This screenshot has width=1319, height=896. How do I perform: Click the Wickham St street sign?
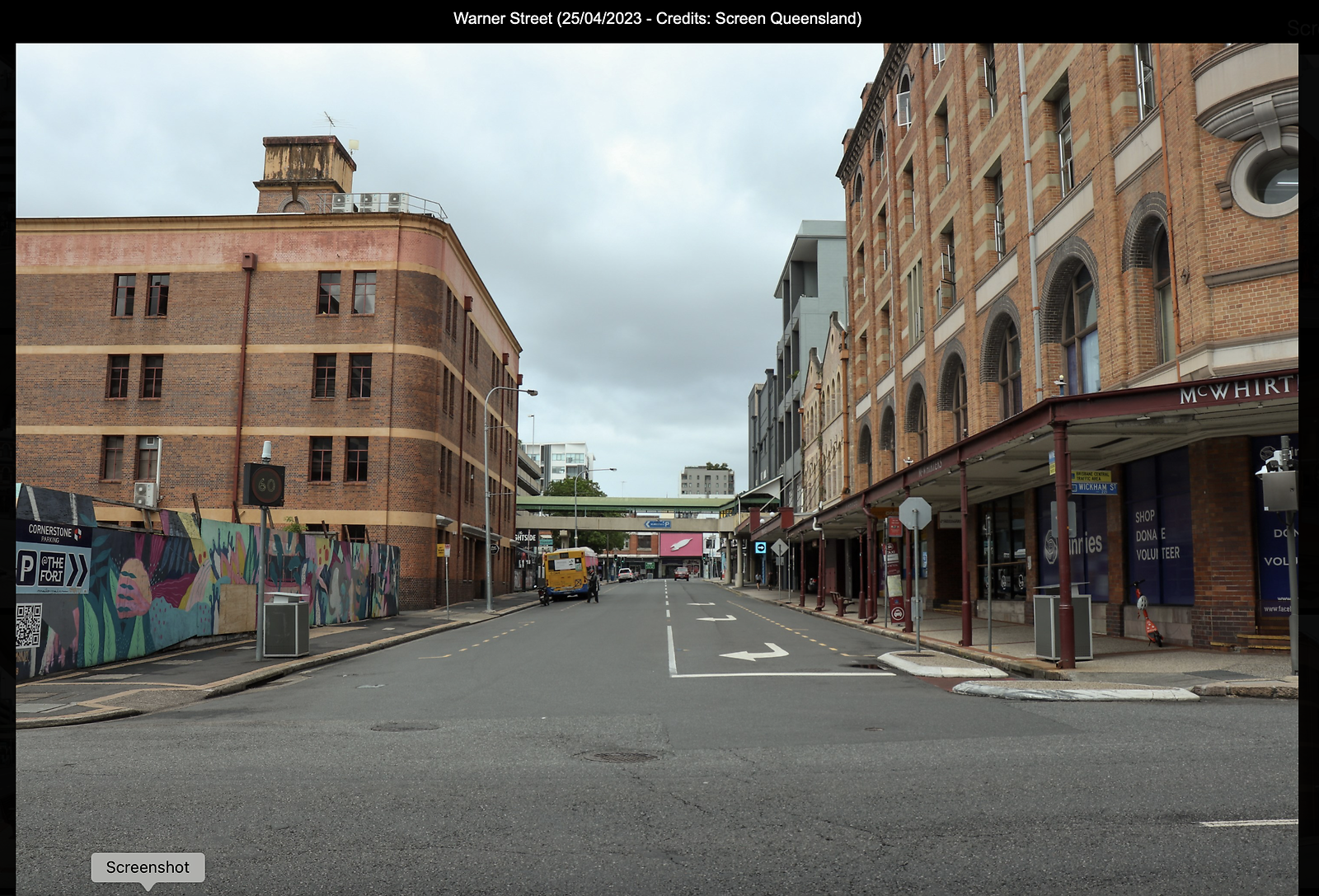(1095, 488)
